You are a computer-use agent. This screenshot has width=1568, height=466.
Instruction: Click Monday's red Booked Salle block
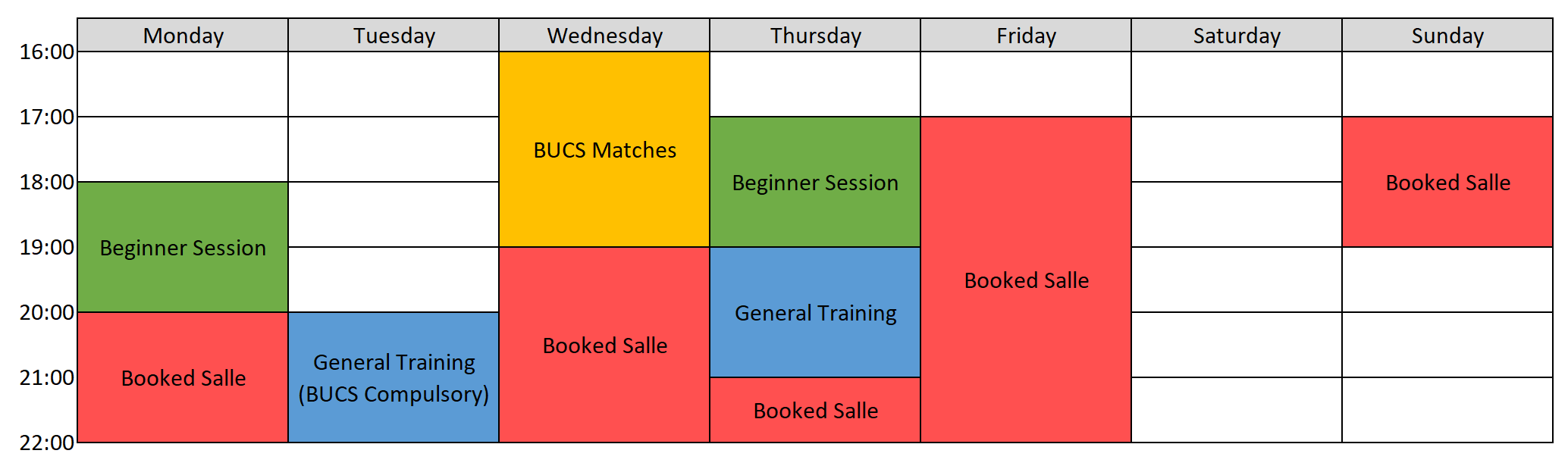pos(183,377)
